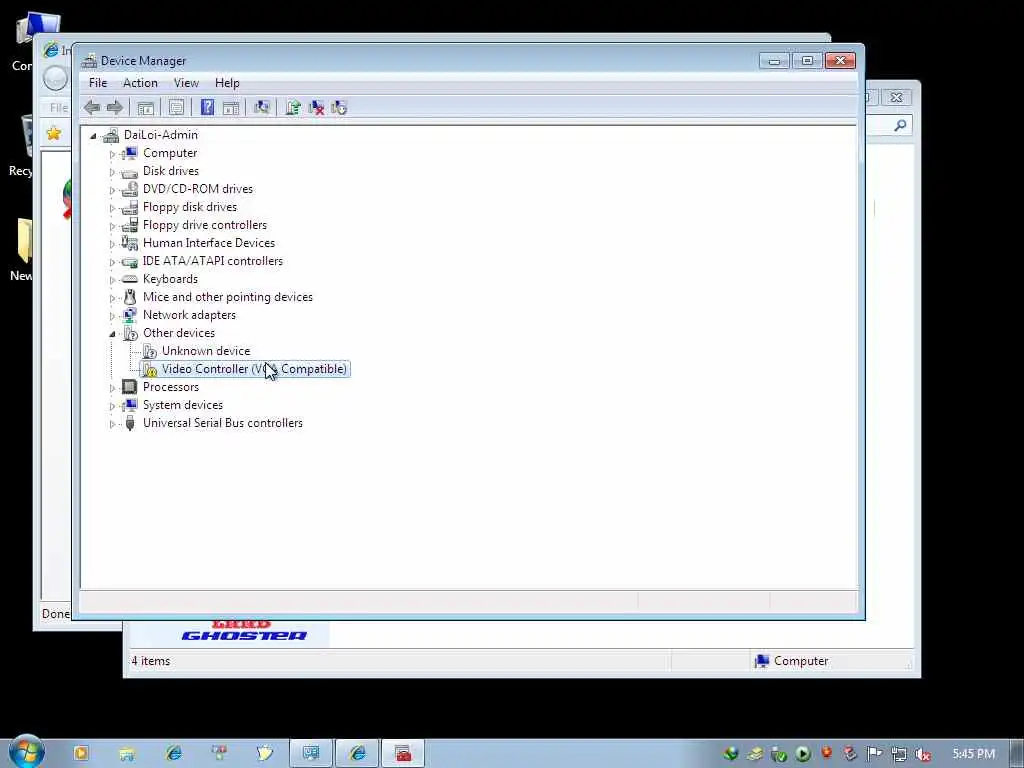This screenshot has width=1024, height=768.
Task: Select Video Controller (VGA Compatible) entry
Action: click(254, 369)
